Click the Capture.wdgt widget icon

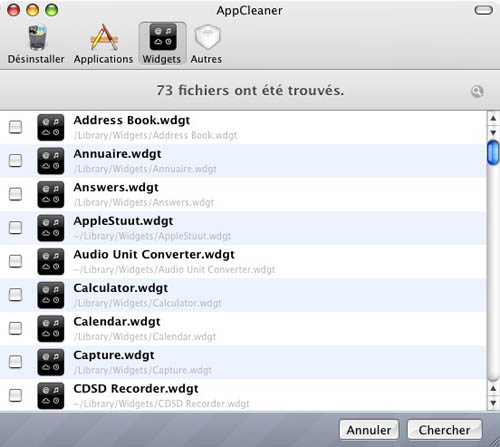(x=51, y=362)
